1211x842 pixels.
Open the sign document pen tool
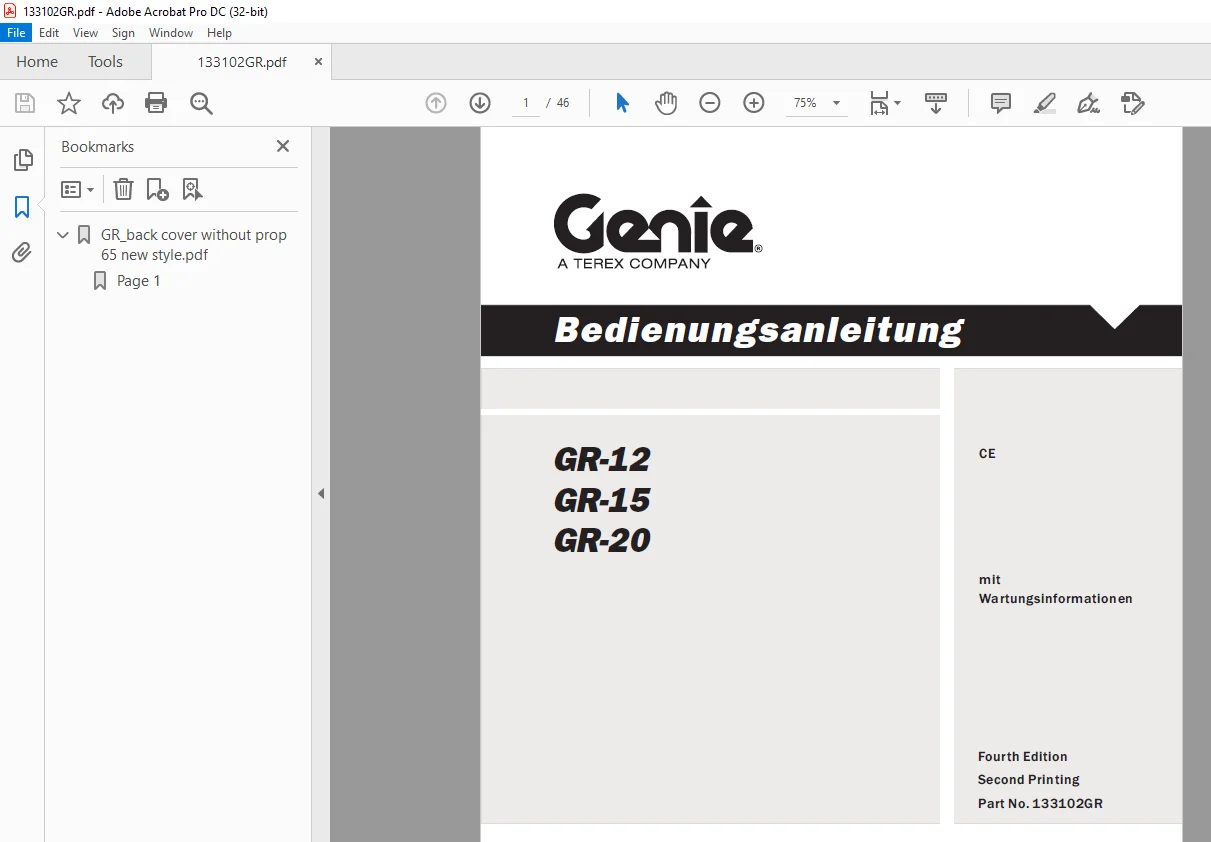click(x=1088, y=103)
